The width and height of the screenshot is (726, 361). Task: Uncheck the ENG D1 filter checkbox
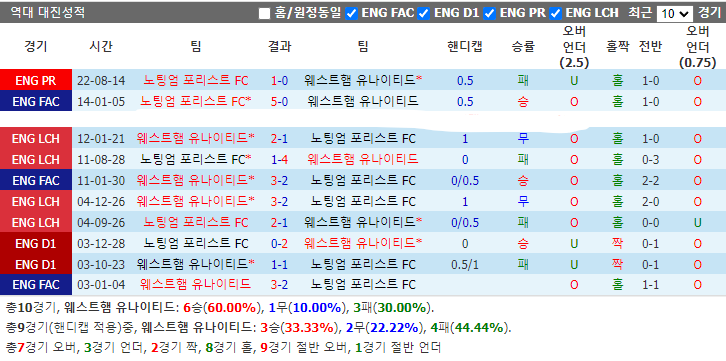pos(424,13)
